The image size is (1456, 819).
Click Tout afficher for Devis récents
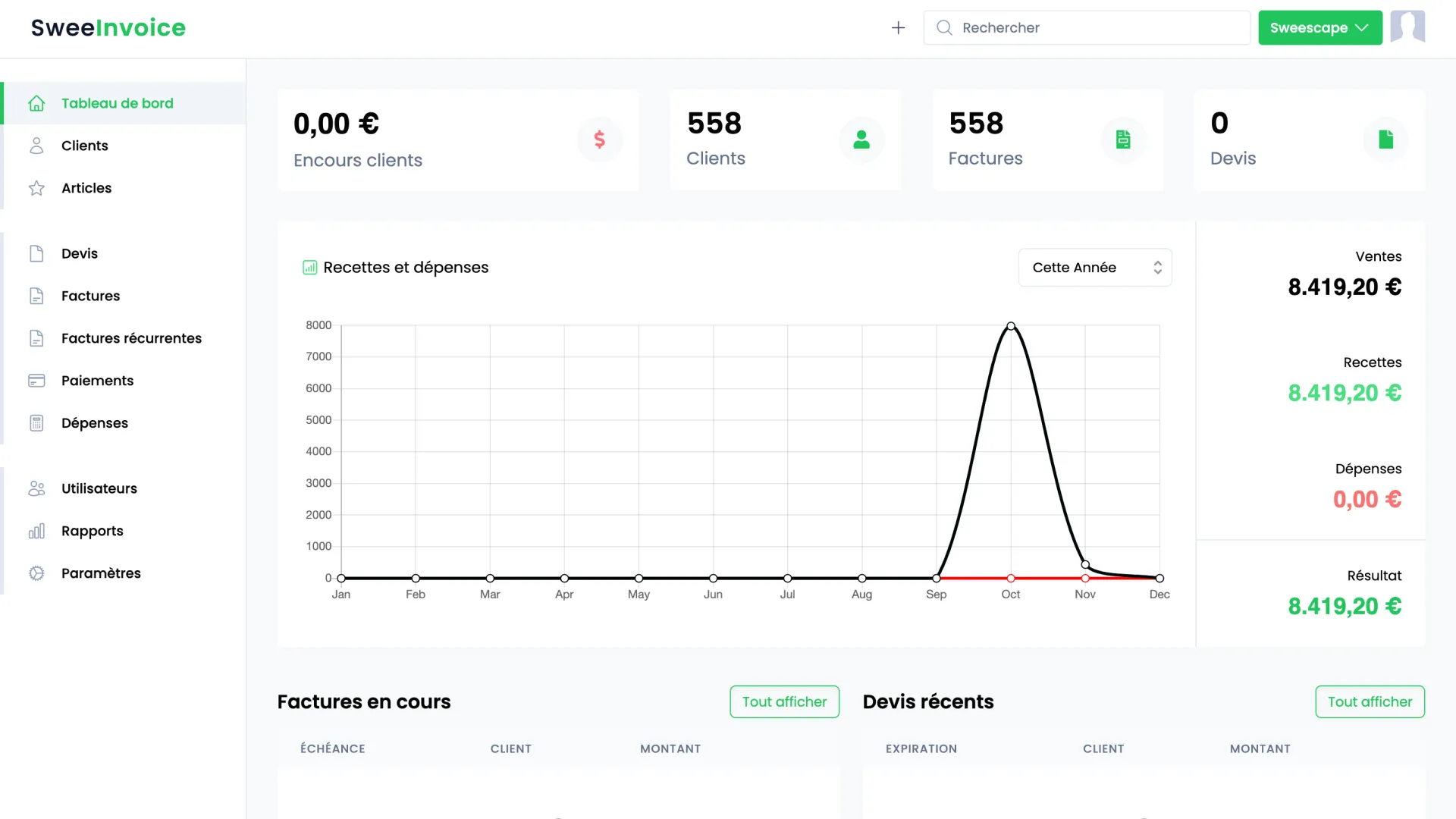point(1370,701)
